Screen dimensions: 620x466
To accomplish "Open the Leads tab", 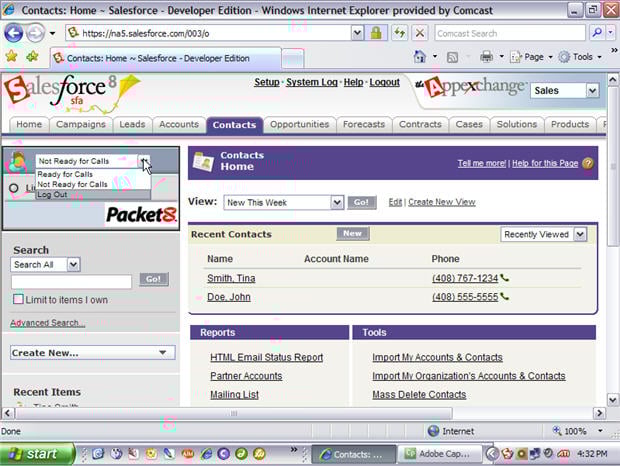I will pyautogui.click(x=132, y=125).
